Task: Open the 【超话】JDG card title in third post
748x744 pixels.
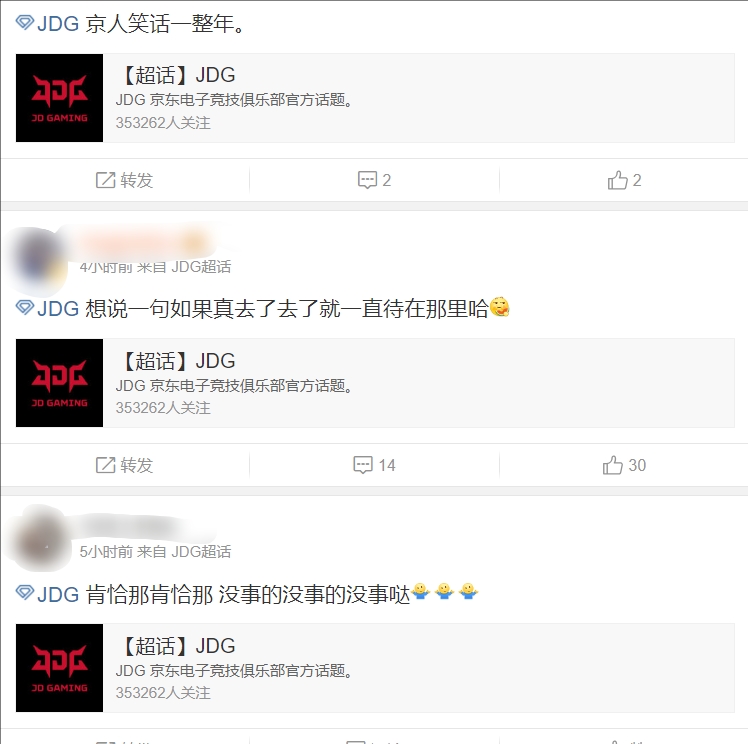Action: point(176,646)
